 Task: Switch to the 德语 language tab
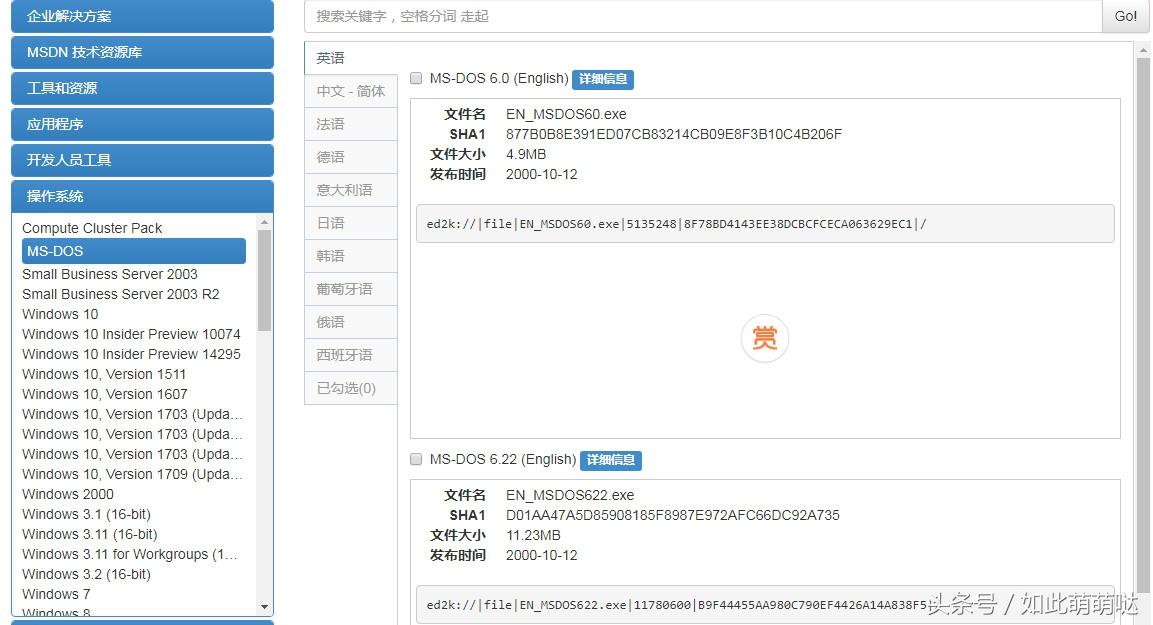point(351,157)
